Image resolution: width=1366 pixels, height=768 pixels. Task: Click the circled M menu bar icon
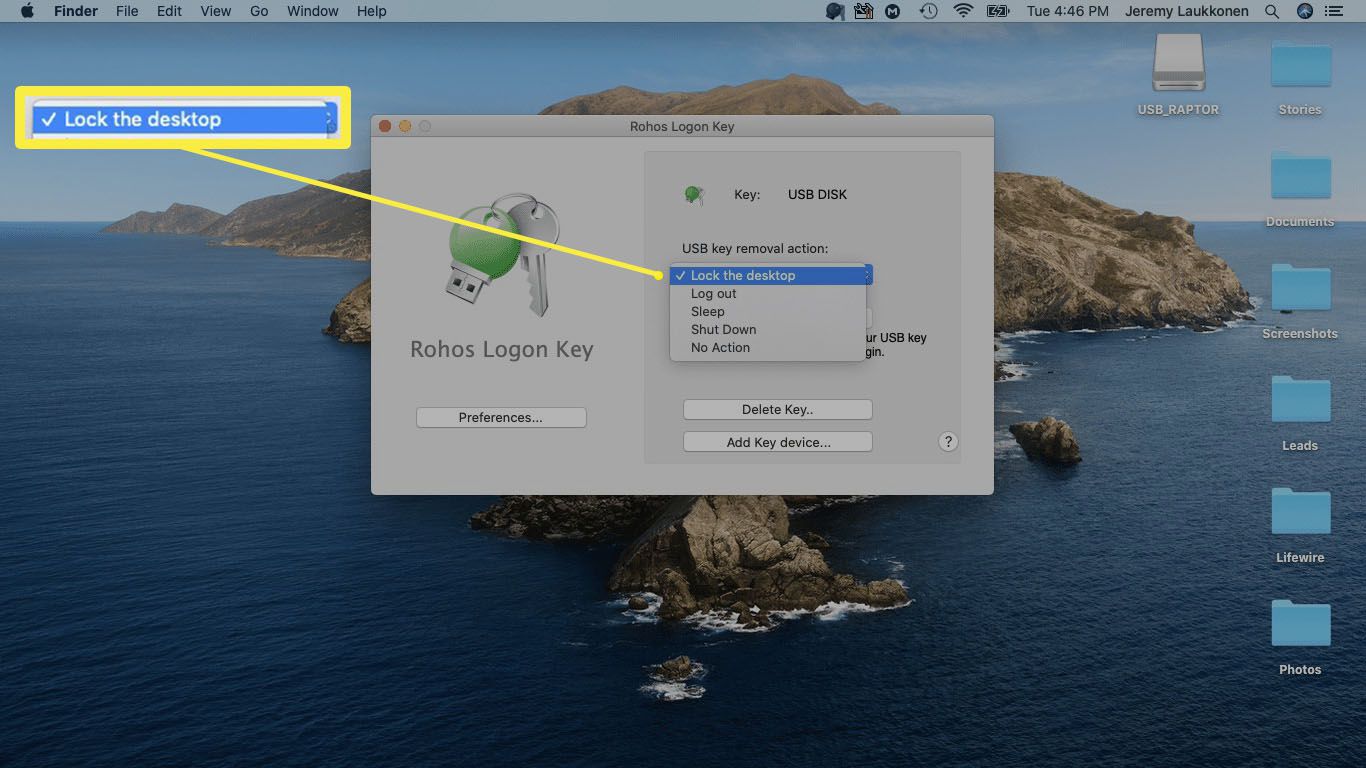click(x=893, y=11)
